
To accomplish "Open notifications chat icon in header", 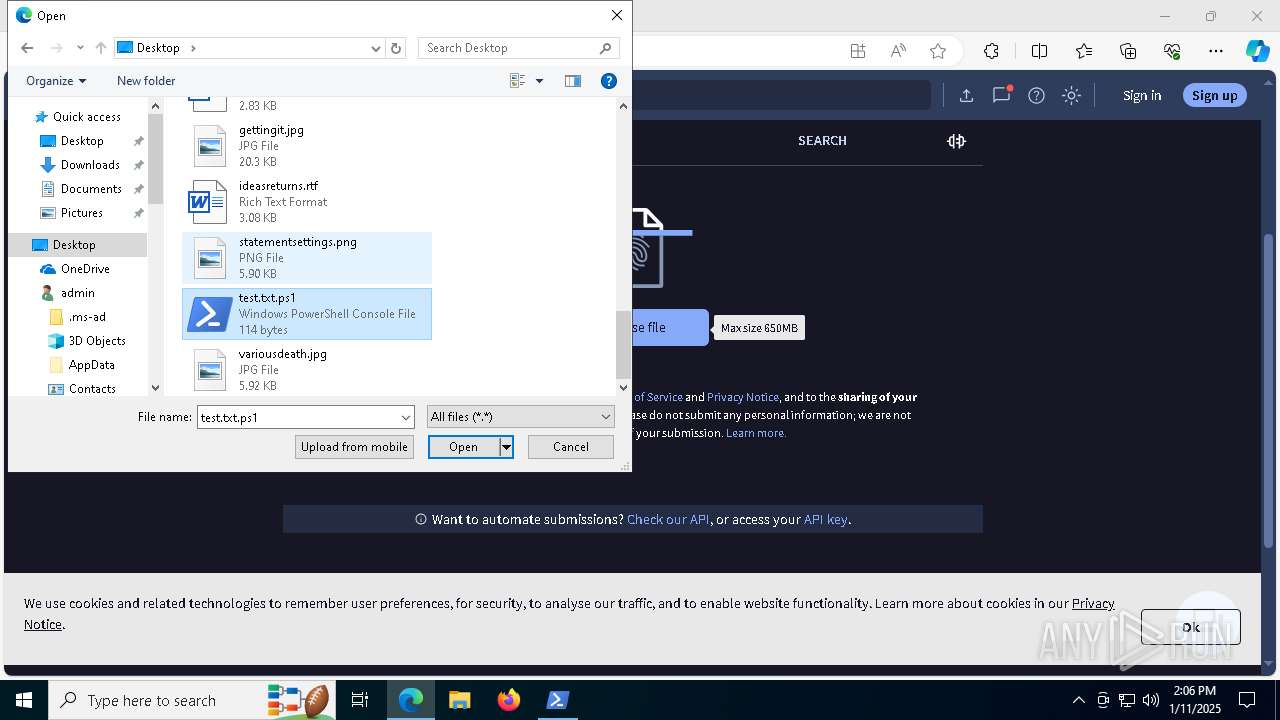I will (x=1001, y=96).
